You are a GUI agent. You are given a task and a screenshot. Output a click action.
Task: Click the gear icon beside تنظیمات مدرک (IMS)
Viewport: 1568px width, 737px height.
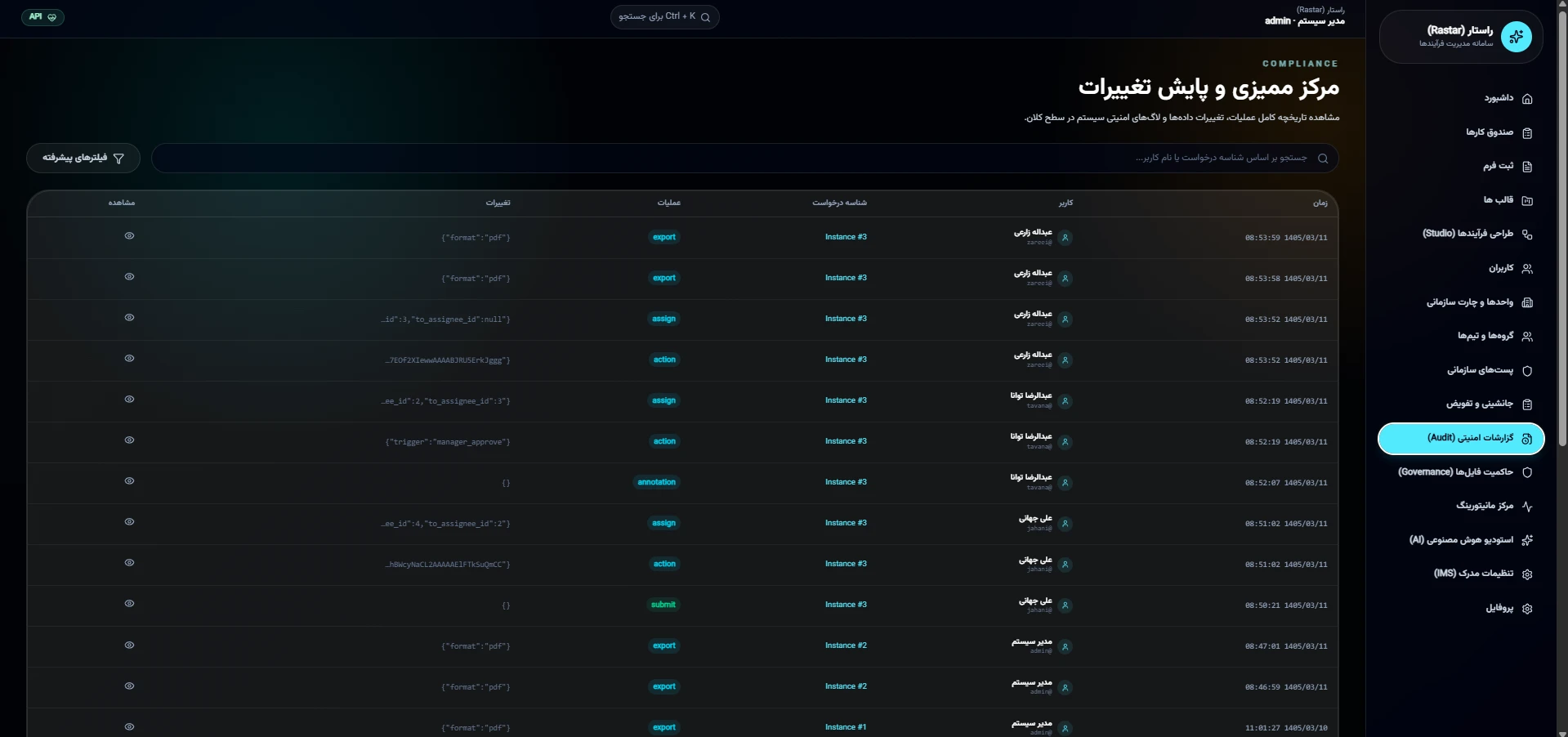click(x=1527, y=574)
